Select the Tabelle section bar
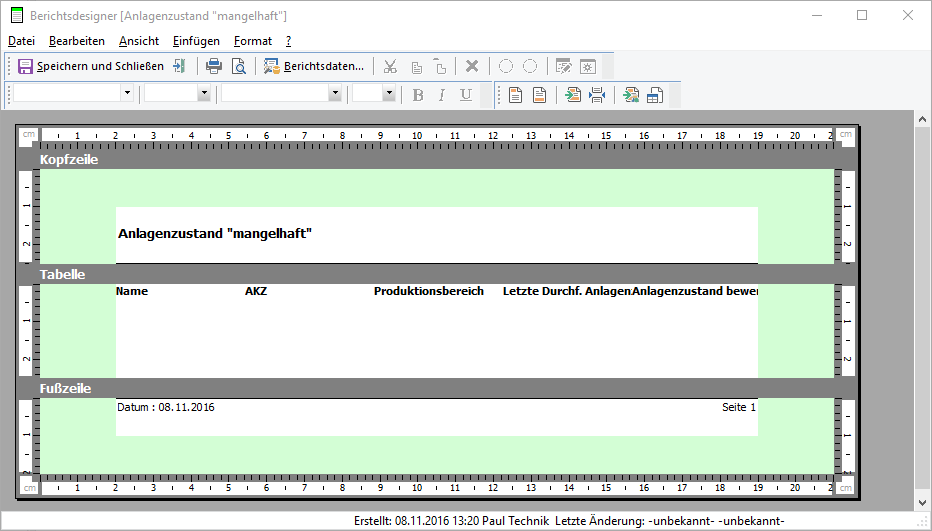 (437, 274)
